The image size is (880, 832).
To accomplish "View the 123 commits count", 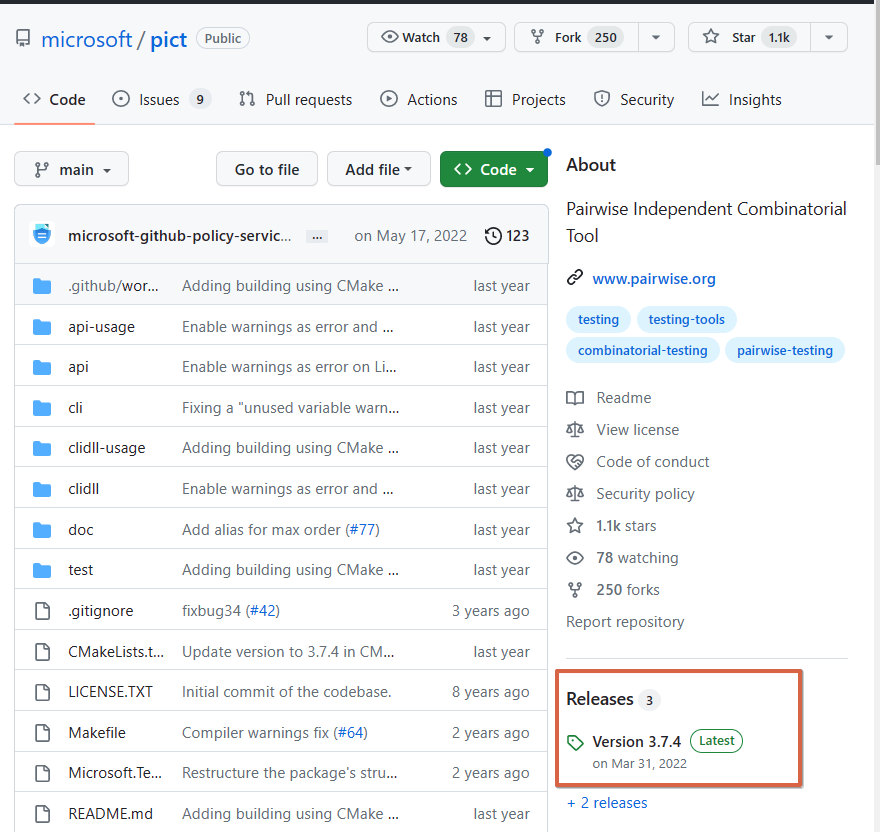I will pyautogui.click(x=517, y=236).
